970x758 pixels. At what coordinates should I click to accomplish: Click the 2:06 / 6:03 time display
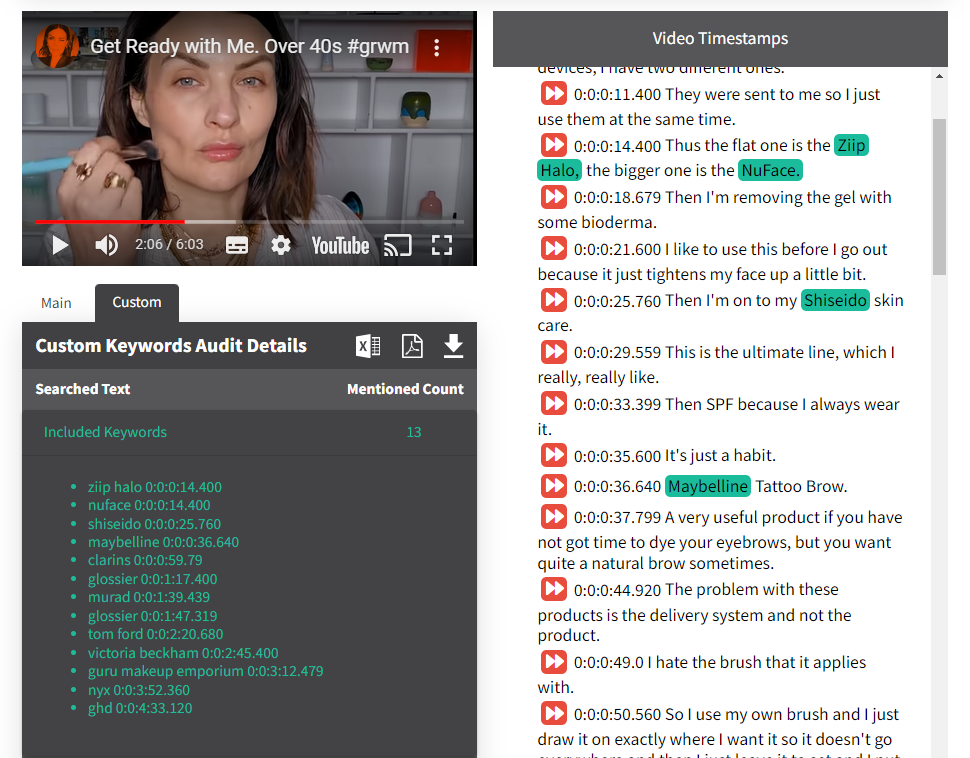pos(170,244)
